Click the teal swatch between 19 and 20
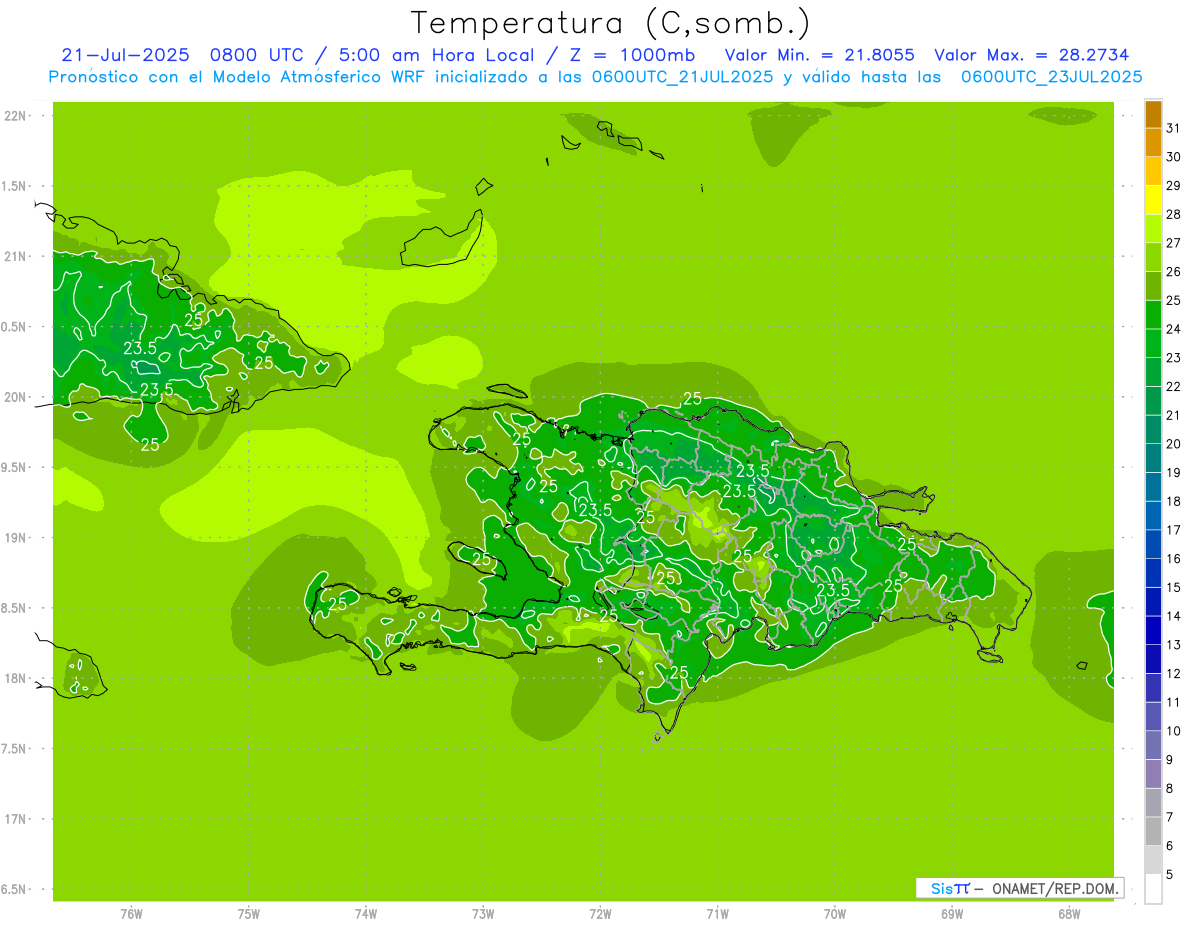The image size is (1200, 927). coord(1153,459)
